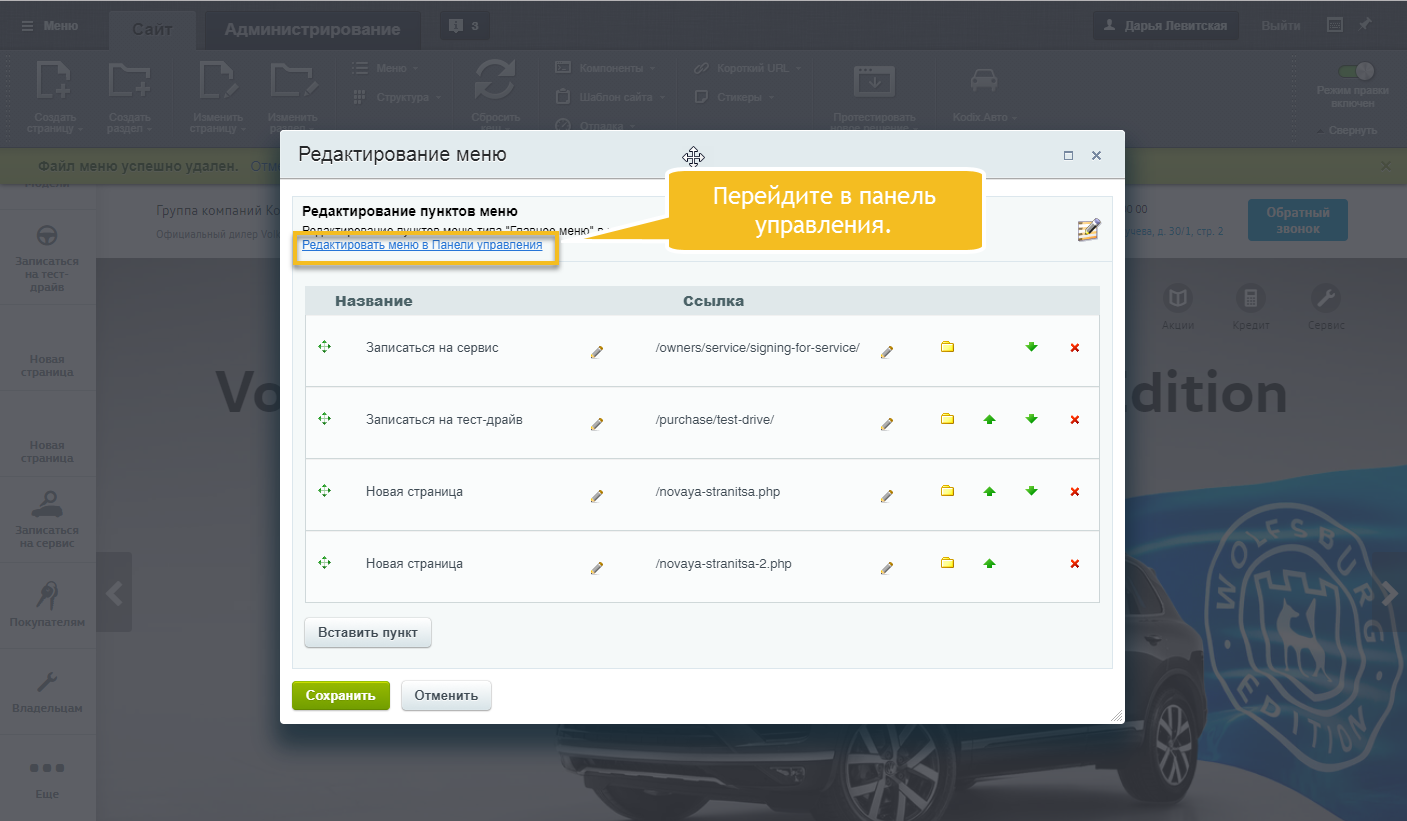Viewport: 1407px width, 821px height.
Task: Save menu with Сохранить button
Action: coord(340,696)
